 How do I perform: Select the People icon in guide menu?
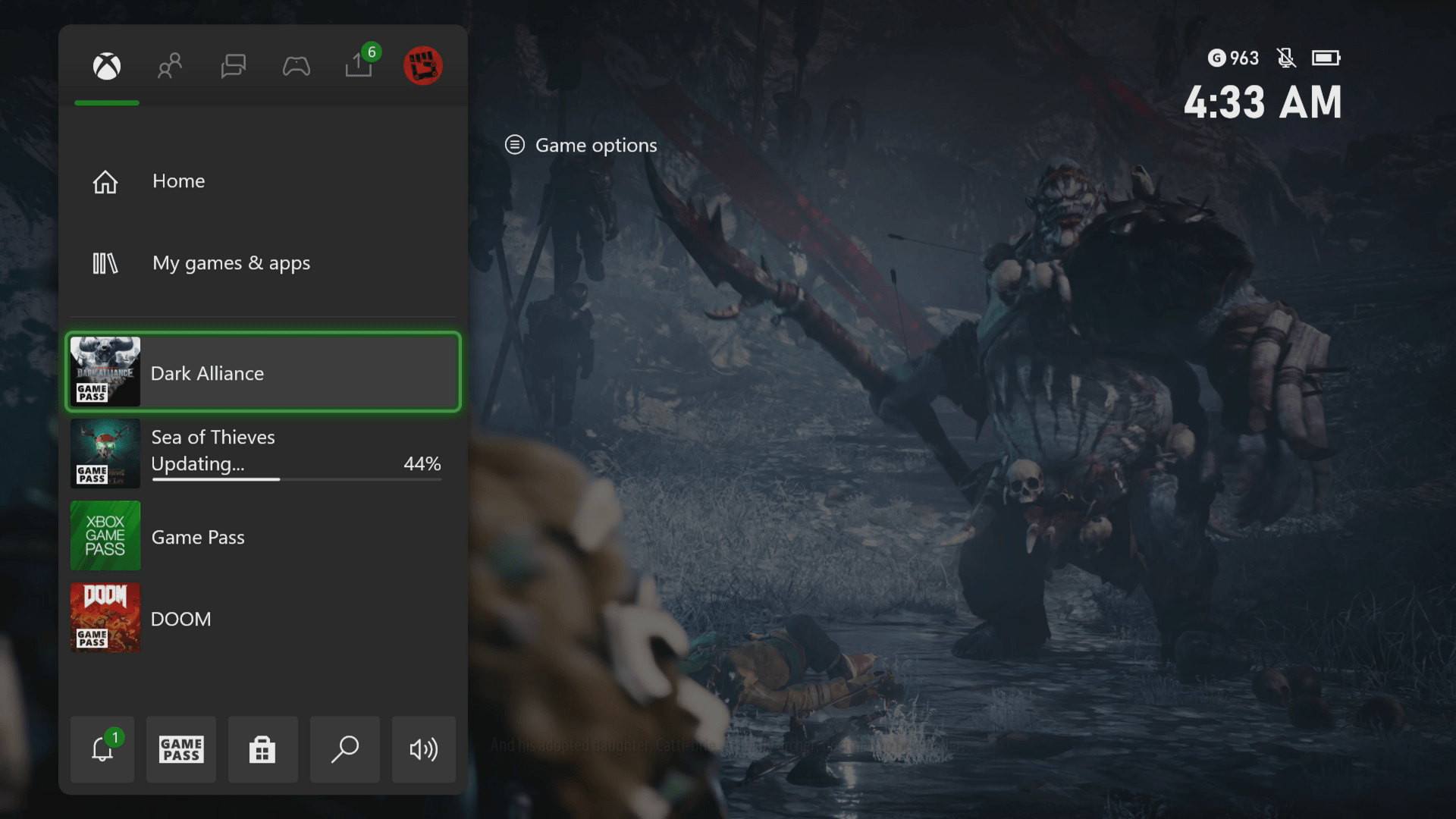(169, 66)
